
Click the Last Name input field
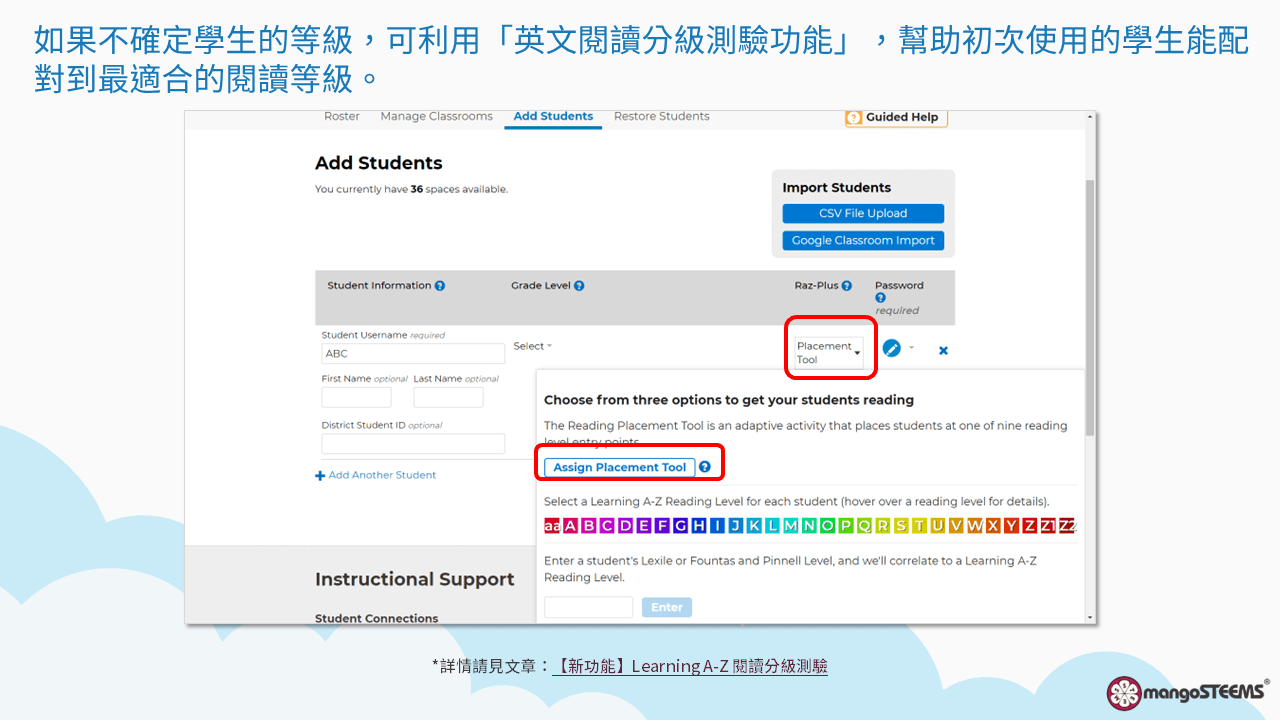pos(448,398)
